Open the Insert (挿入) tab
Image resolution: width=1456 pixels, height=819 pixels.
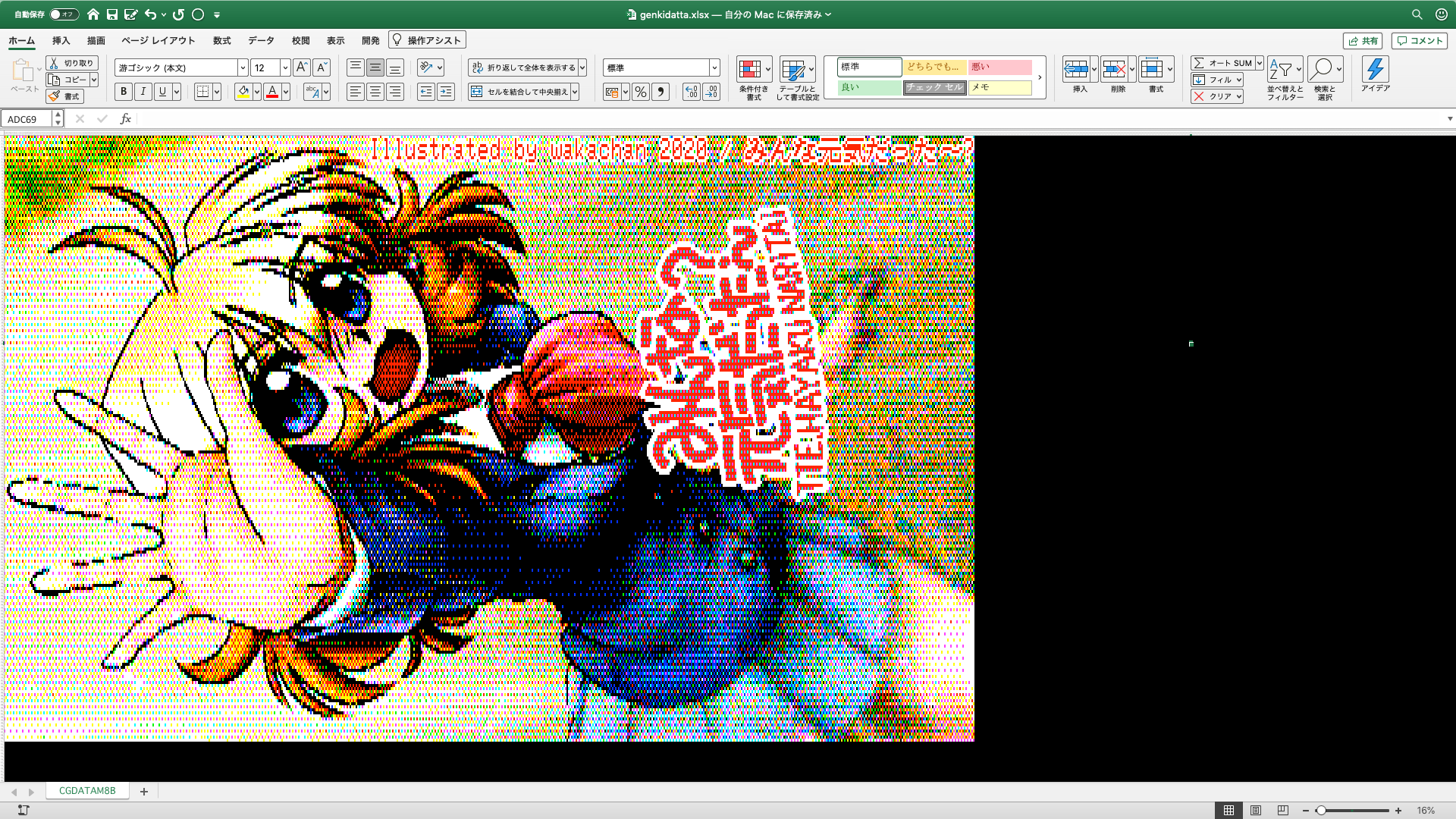[61, 40]
